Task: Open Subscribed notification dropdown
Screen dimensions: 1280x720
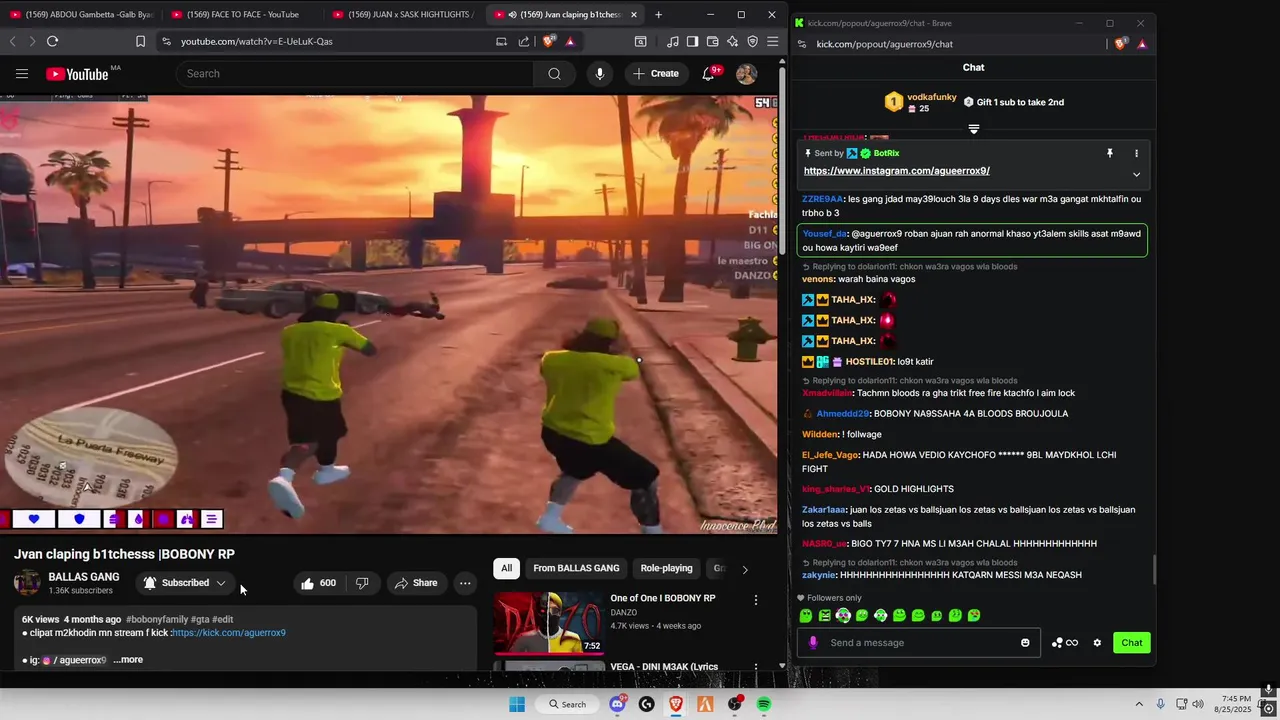Action: click(185, 583)
